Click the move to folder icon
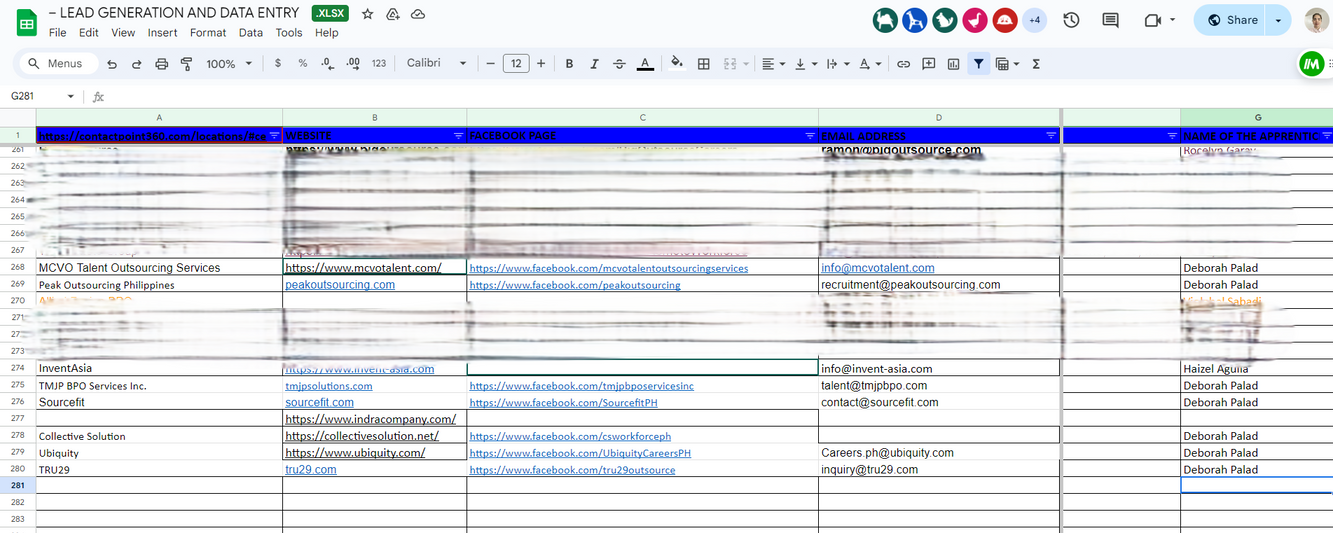The image size is (1333, 533). pyautogui.click(x=393, y=14)
